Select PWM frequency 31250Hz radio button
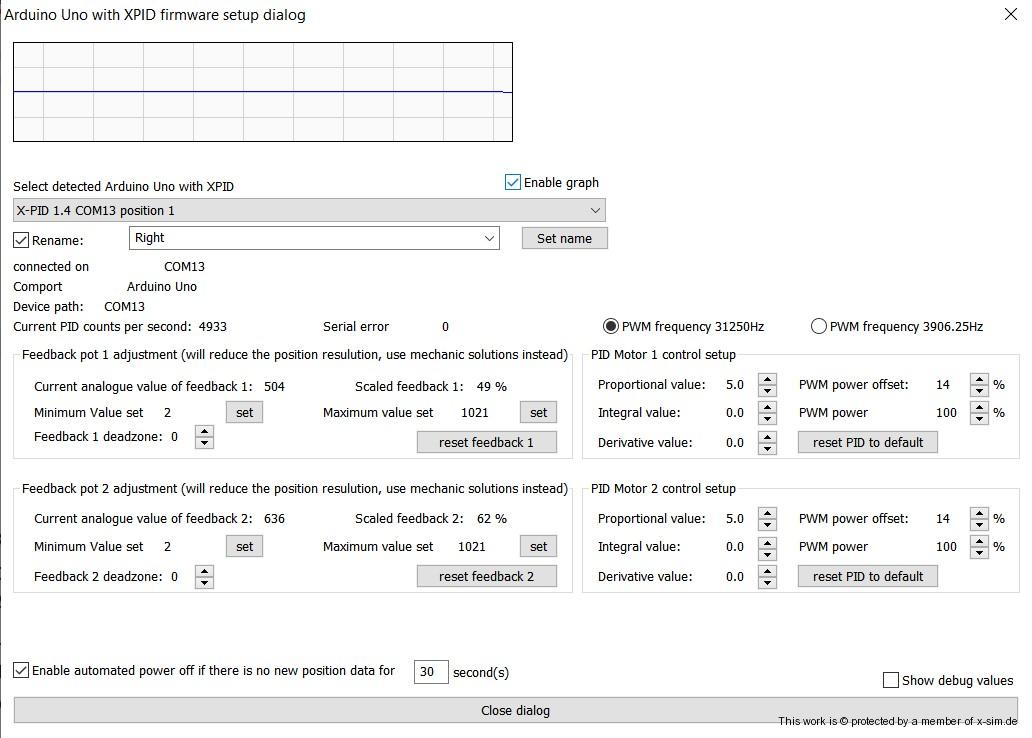Screen dimensions: 1032x738 tap(610, 326)
